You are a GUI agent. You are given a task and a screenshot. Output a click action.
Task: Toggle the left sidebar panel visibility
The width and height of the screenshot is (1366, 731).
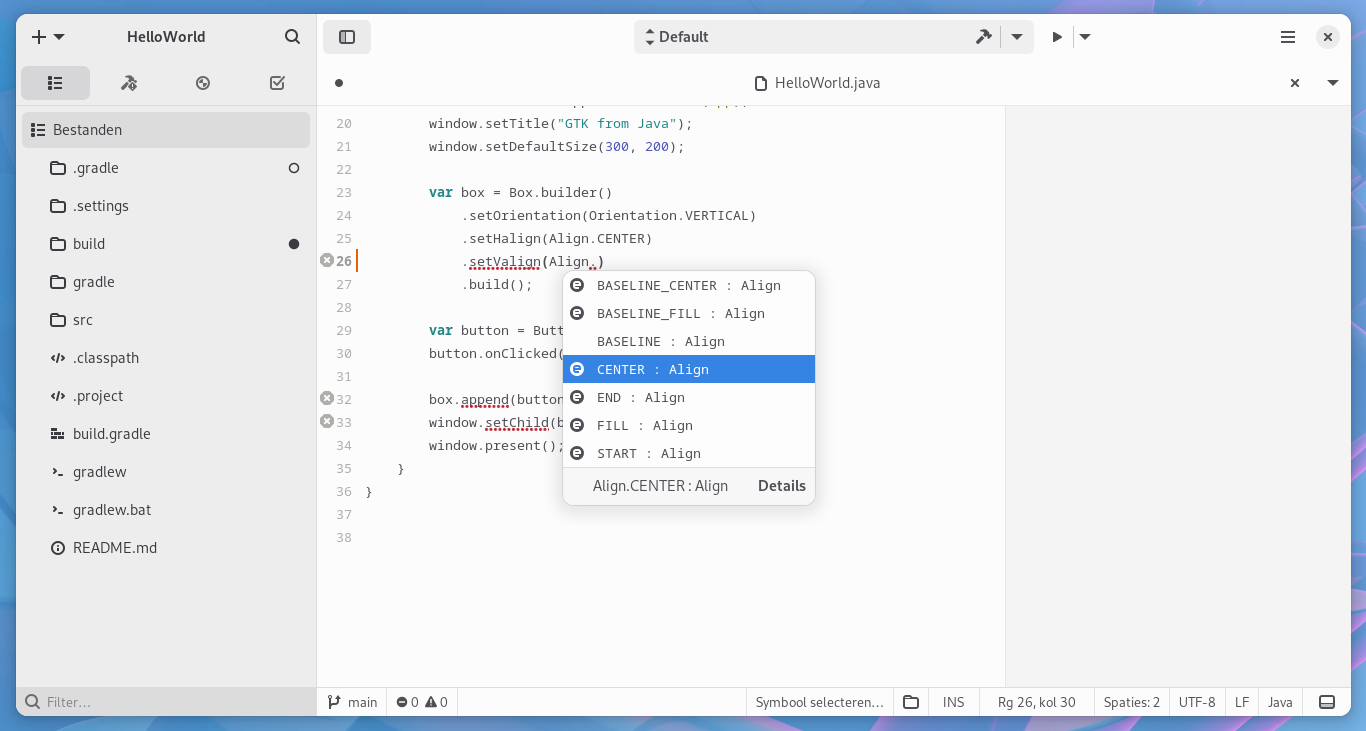tap(346, 36)
